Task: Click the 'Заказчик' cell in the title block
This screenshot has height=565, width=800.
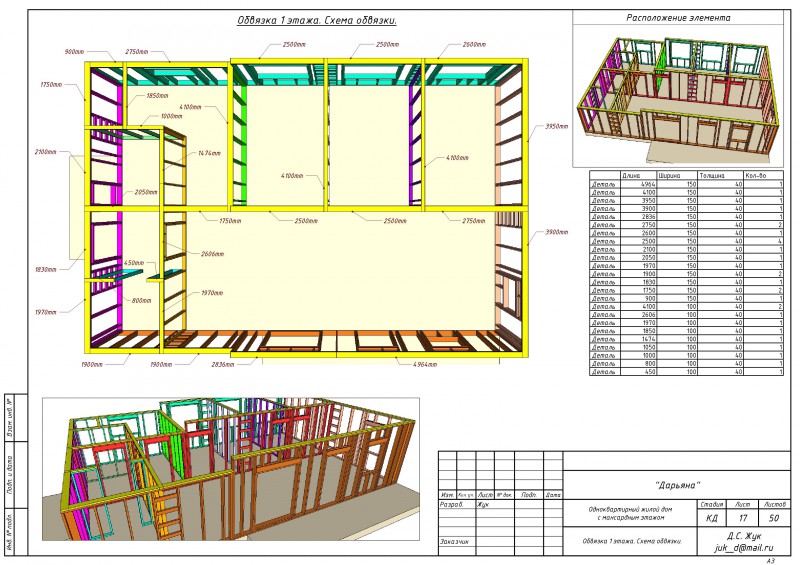Action: [x=455, y=542]
